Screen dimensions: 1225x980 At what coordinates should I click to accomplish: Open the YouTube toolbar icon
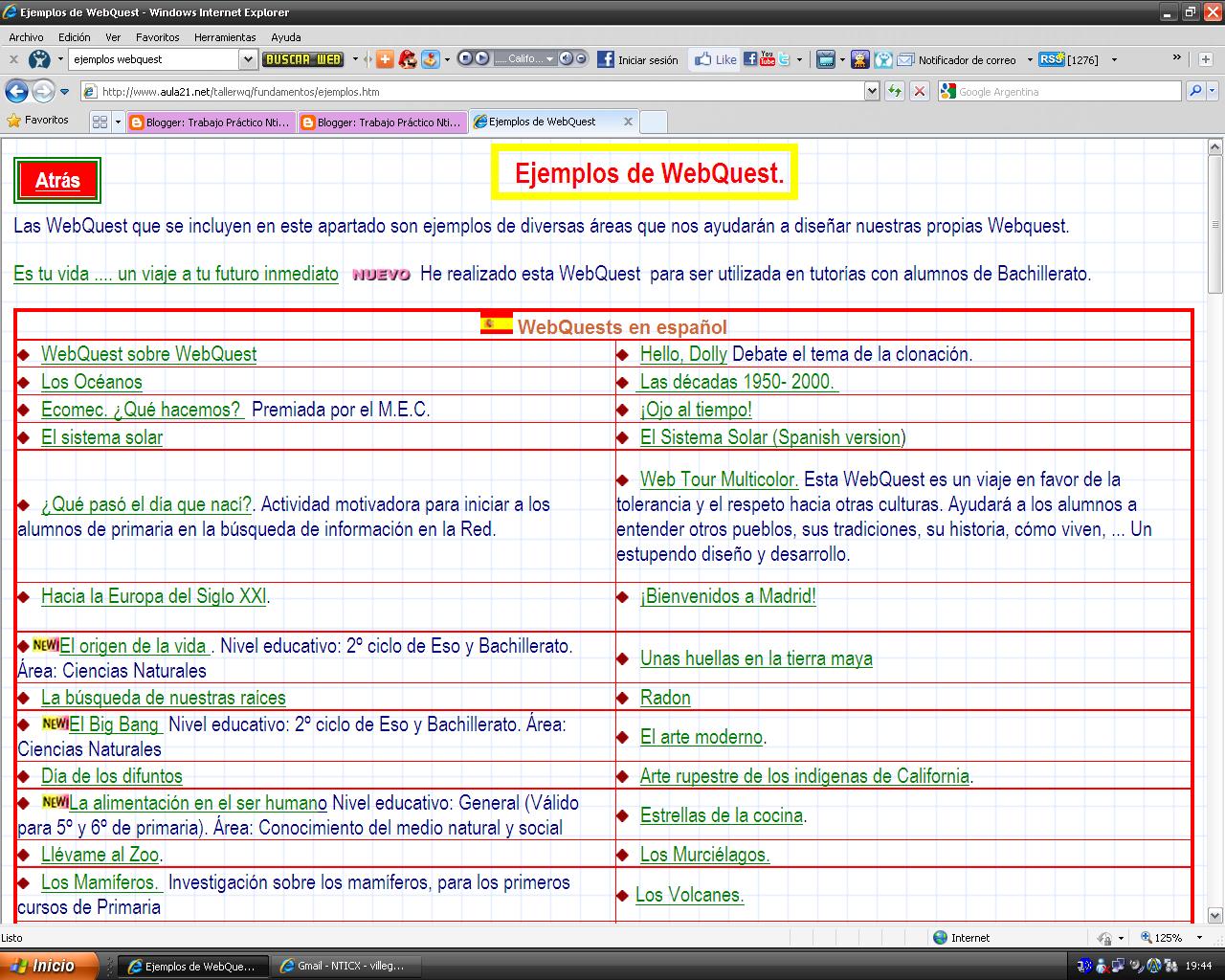click(766, 59)
